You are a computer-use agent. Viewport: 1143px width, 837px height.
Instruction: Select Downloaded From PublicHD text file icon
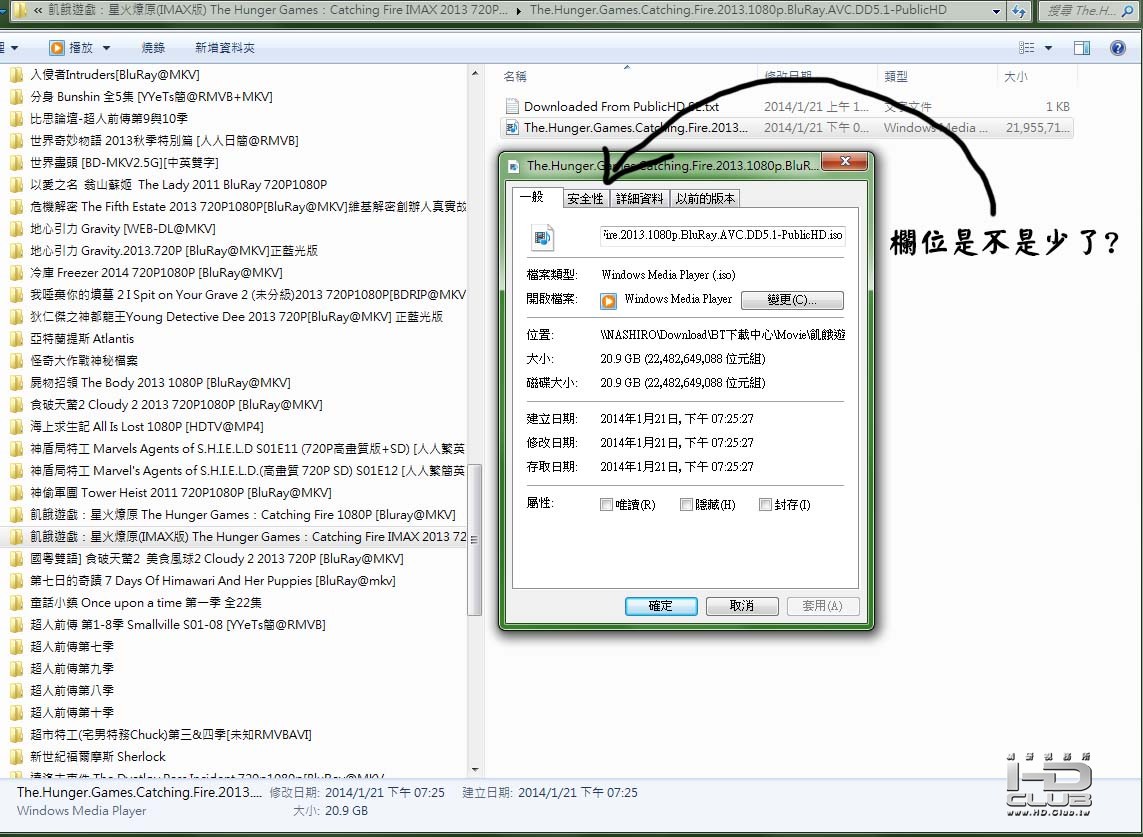(512, 106)
